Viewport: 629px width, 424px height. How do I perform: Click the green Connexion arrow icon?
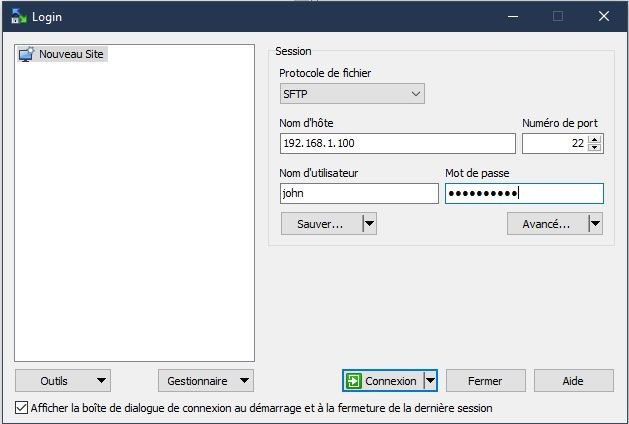[354, 381]
